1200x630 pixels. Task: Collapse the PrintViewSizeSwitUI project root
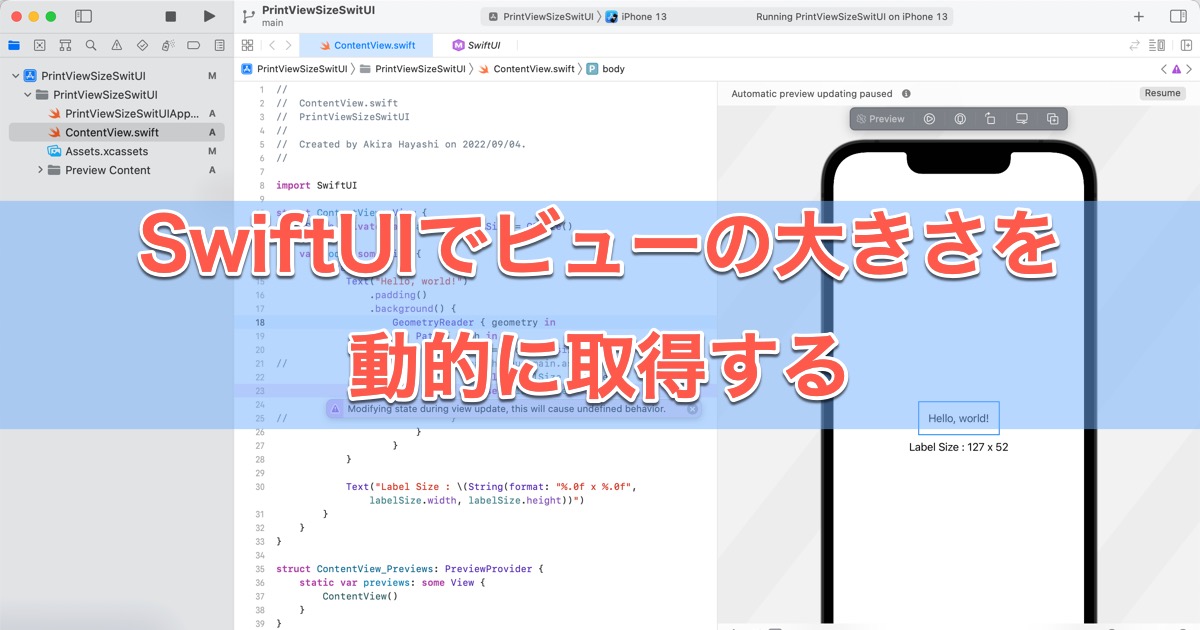coord(15,76)
